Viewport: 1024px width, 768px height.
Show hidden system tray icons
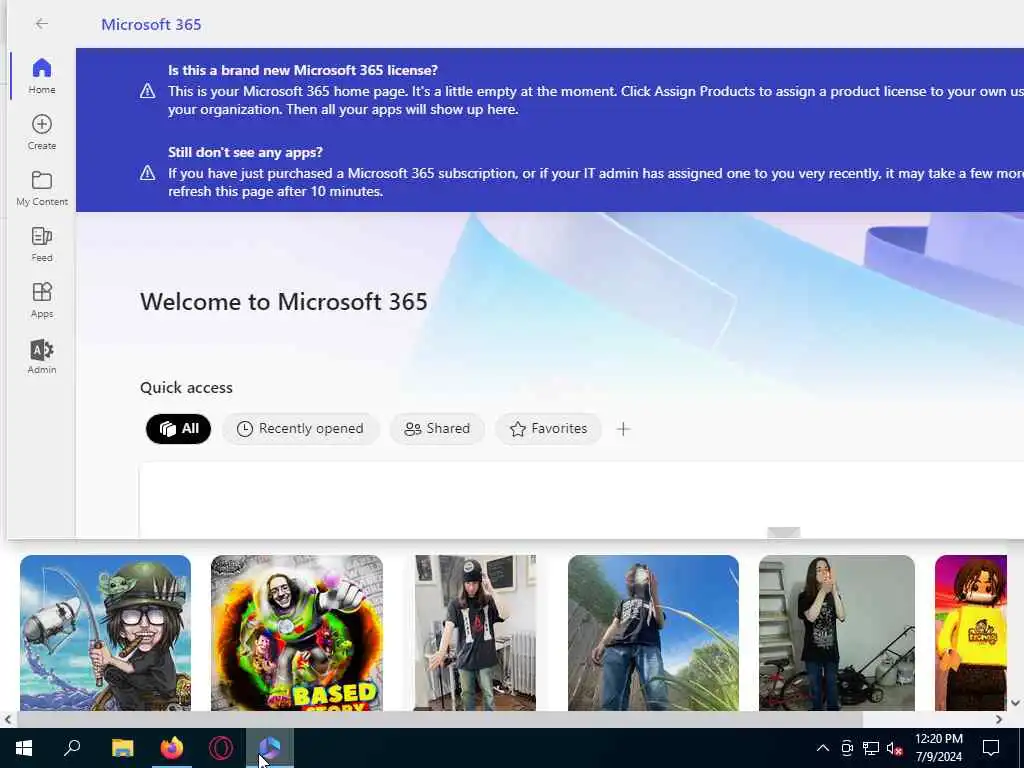pos(823,748)
